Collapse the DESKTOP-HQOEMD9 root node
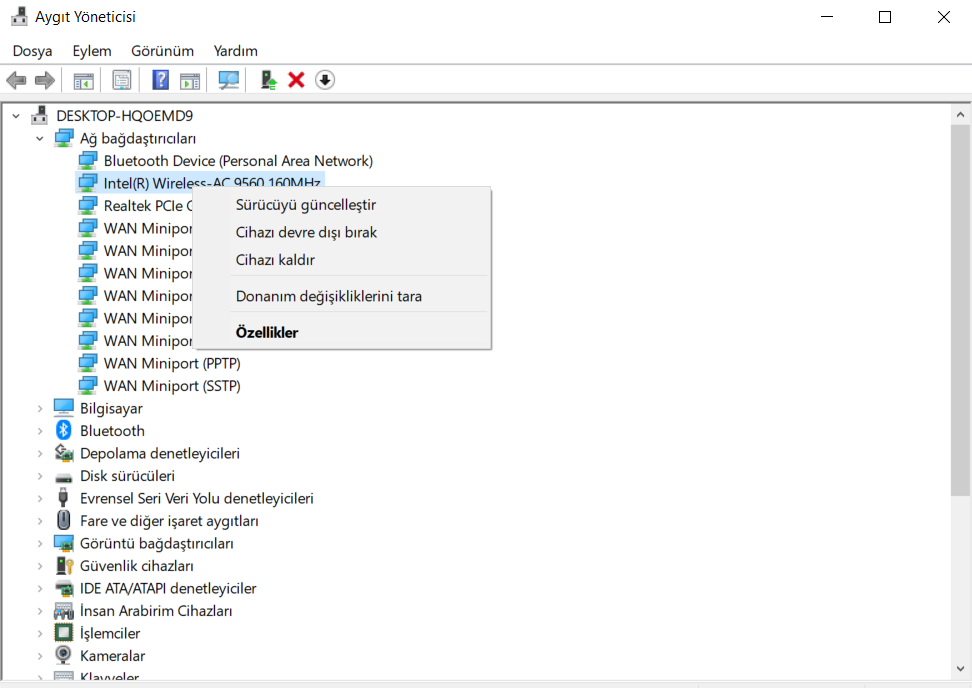The height and width of the screenshot is (688, 972). pos(16,115)
